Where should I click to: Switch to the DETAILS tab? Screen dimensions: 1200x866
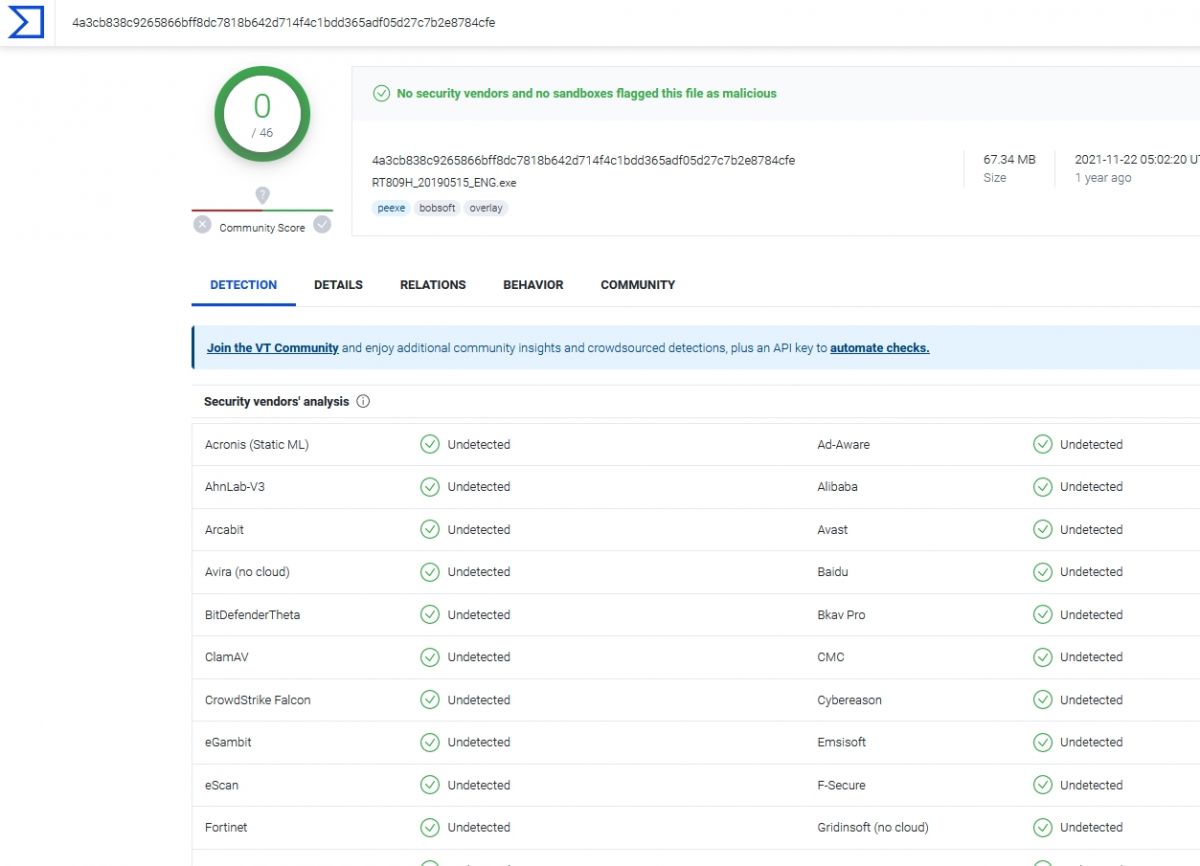click(338, 285)
